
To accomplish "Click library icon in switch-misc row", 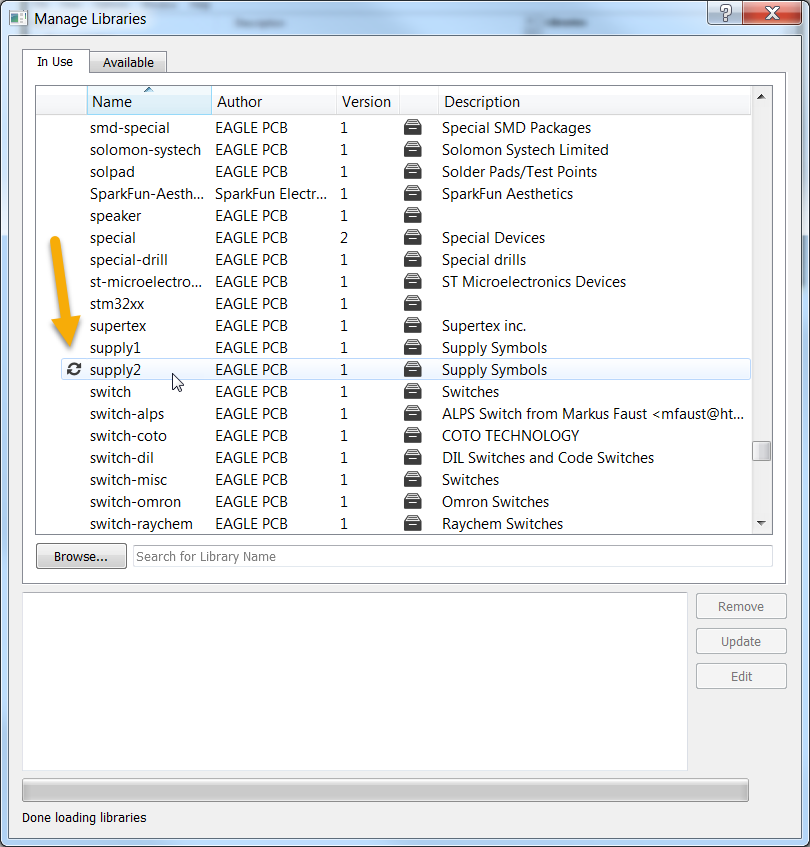I will [x=413, y=480].
